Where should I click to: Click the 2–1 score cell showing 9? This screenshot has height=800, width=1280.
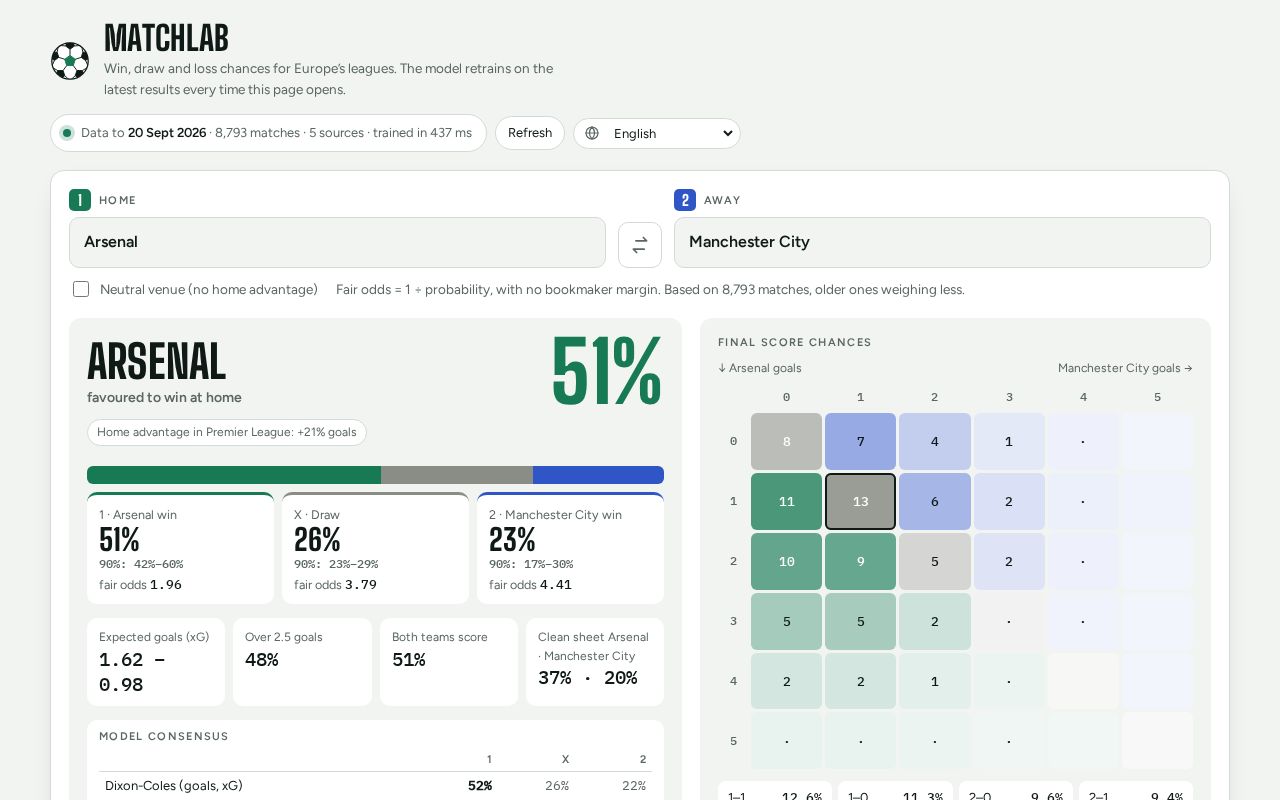coord(860,561)
